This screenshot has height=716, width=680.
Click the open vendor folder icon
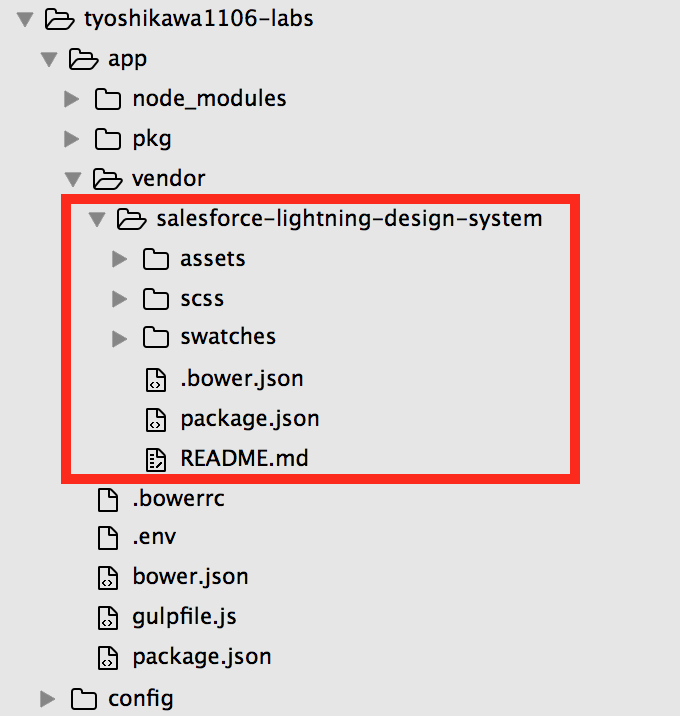click(x=107, y=179)
